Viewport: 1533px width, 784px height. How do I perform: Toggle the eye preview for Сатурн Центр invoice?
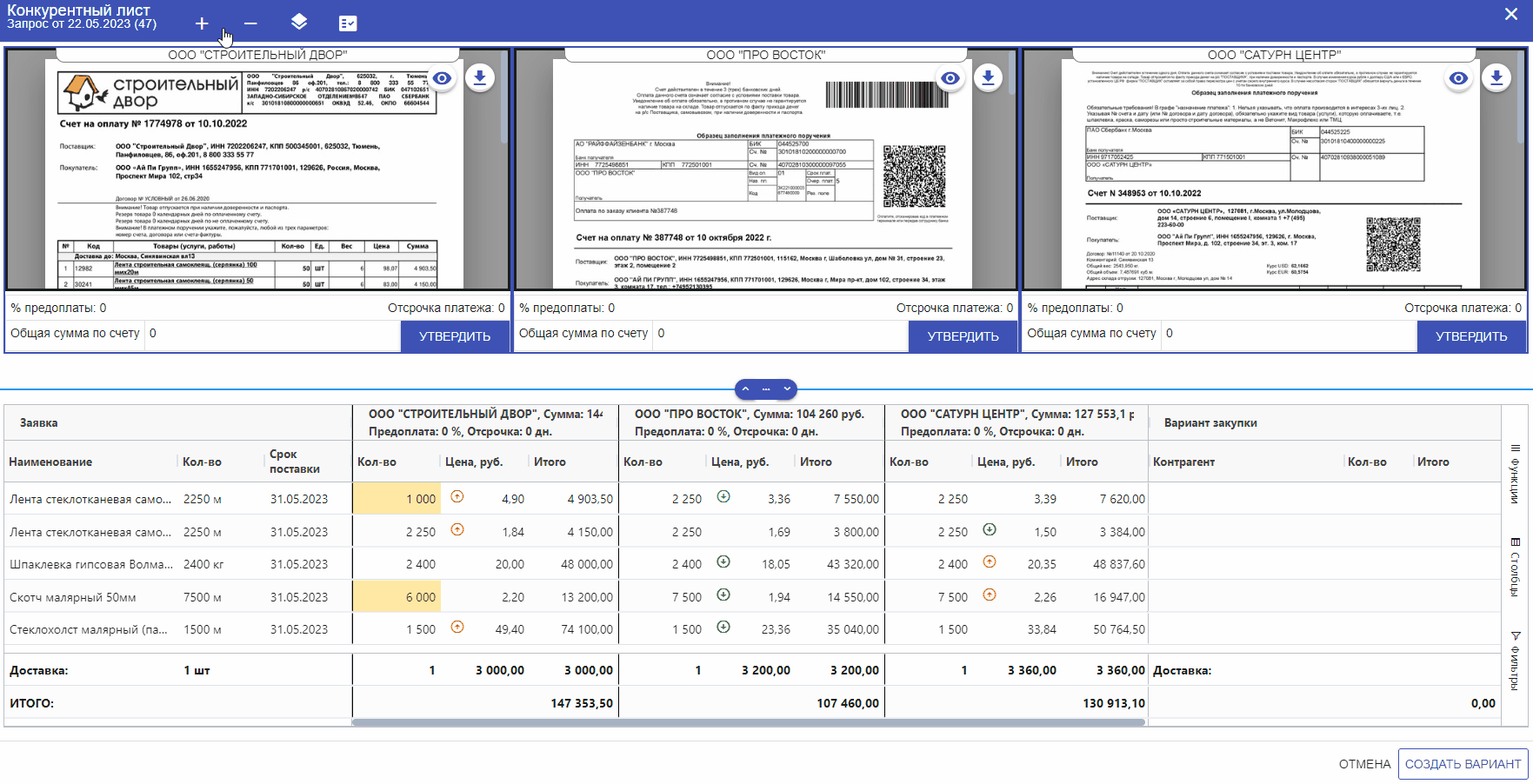click(x=1458, y=78)
